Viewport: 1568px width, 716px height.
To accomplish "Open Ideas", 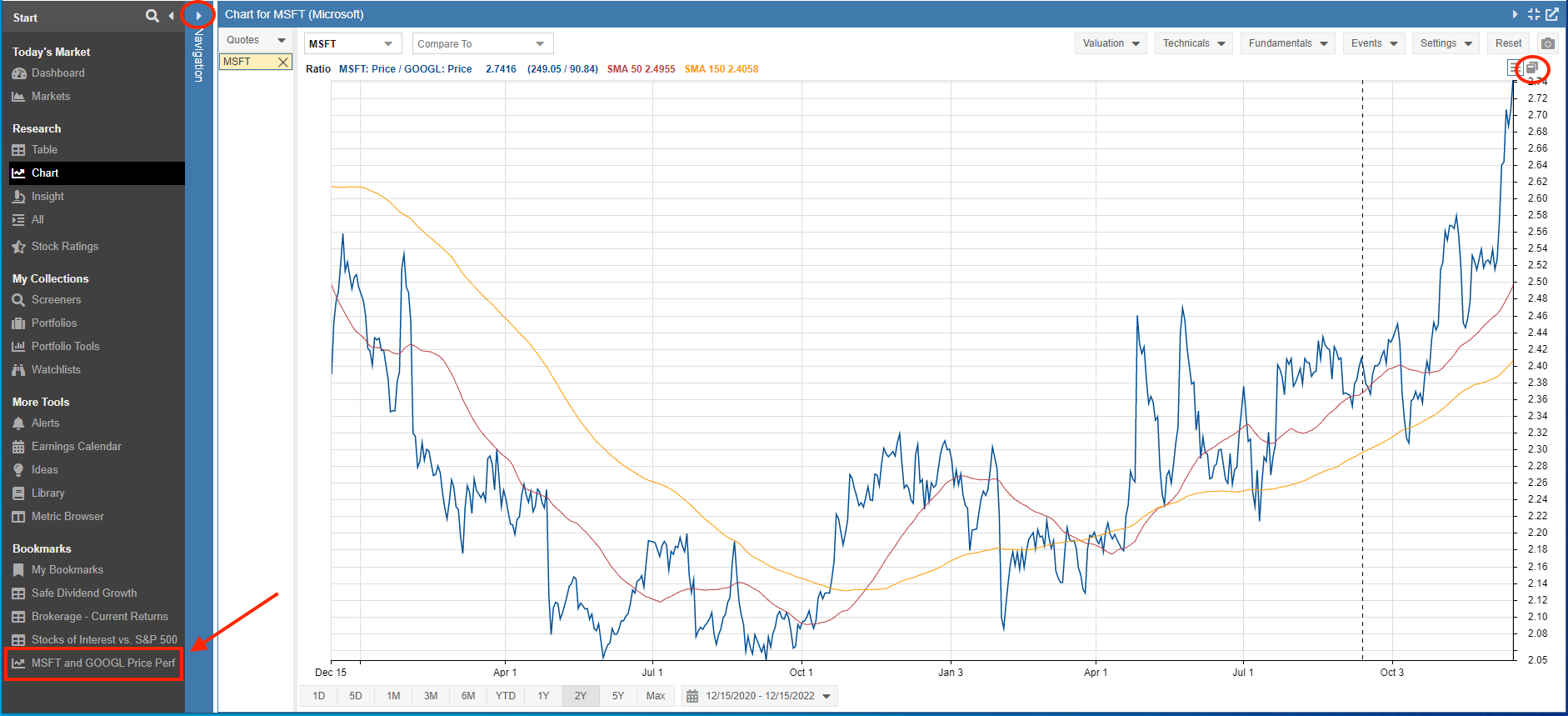I will point(35,470).
